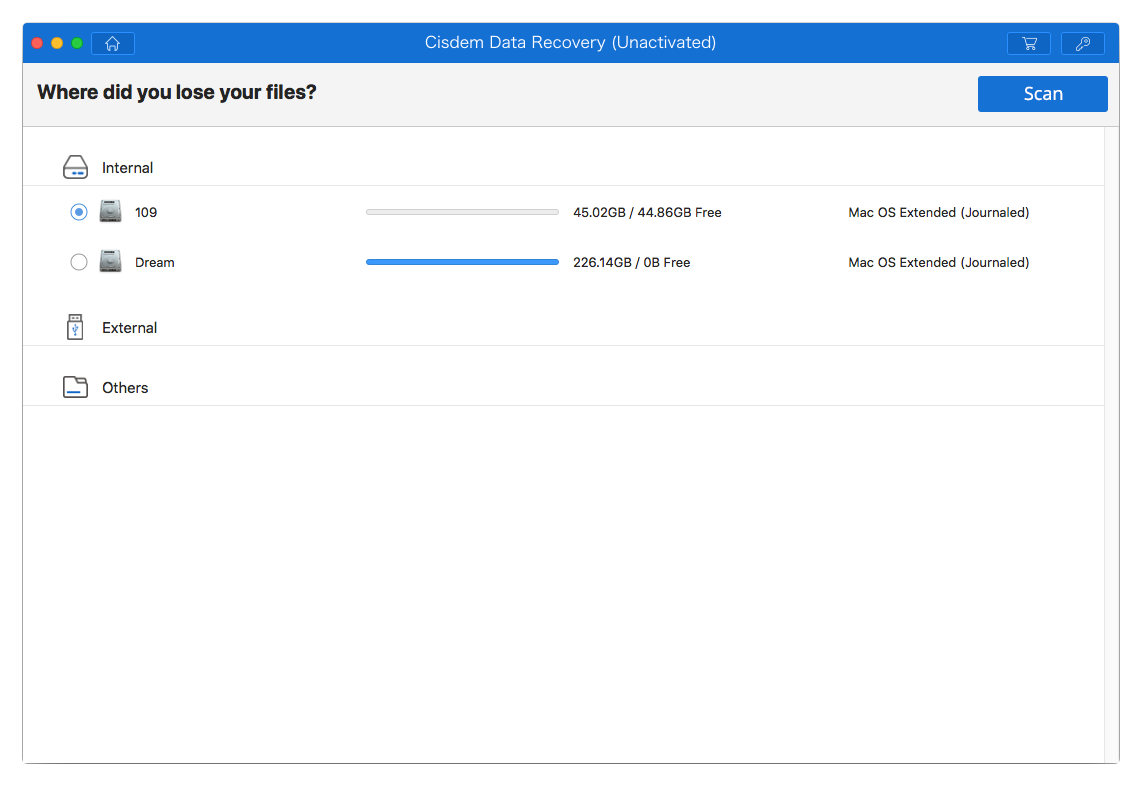This screenshot has height=789, width=1144.
Task: Open activation with the key icon
Action: tap(1082, 43)
